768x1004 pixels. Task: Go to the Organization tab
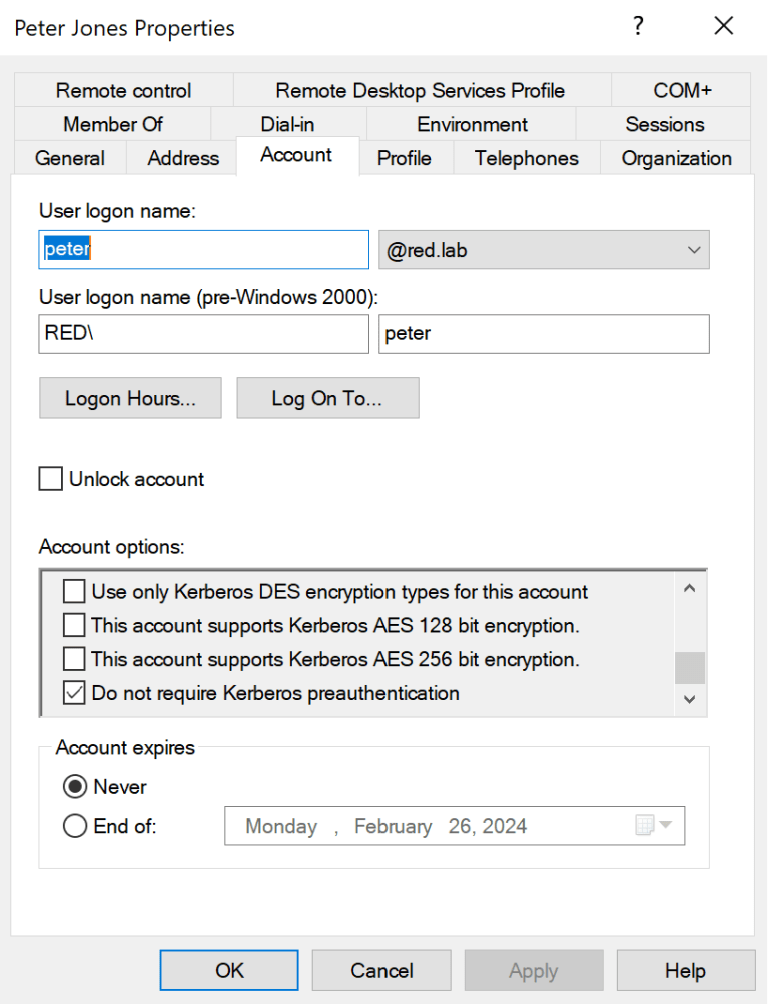coord(676,158)
